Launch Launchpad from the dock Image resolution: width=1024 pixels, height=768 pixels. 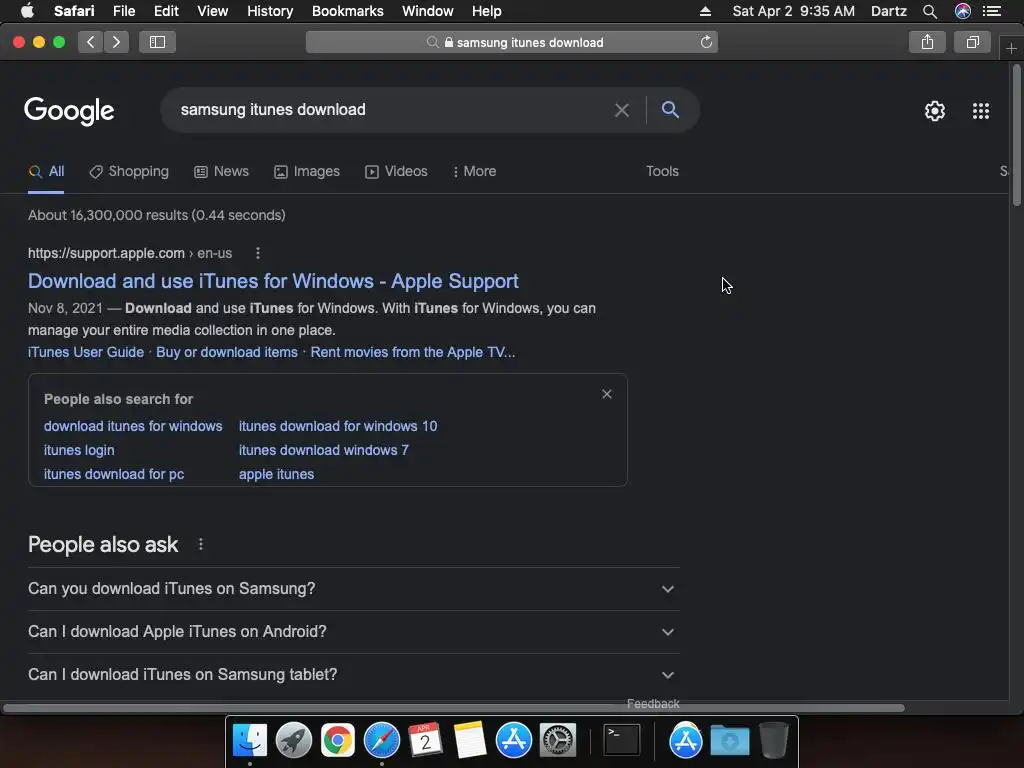point(294,740)
